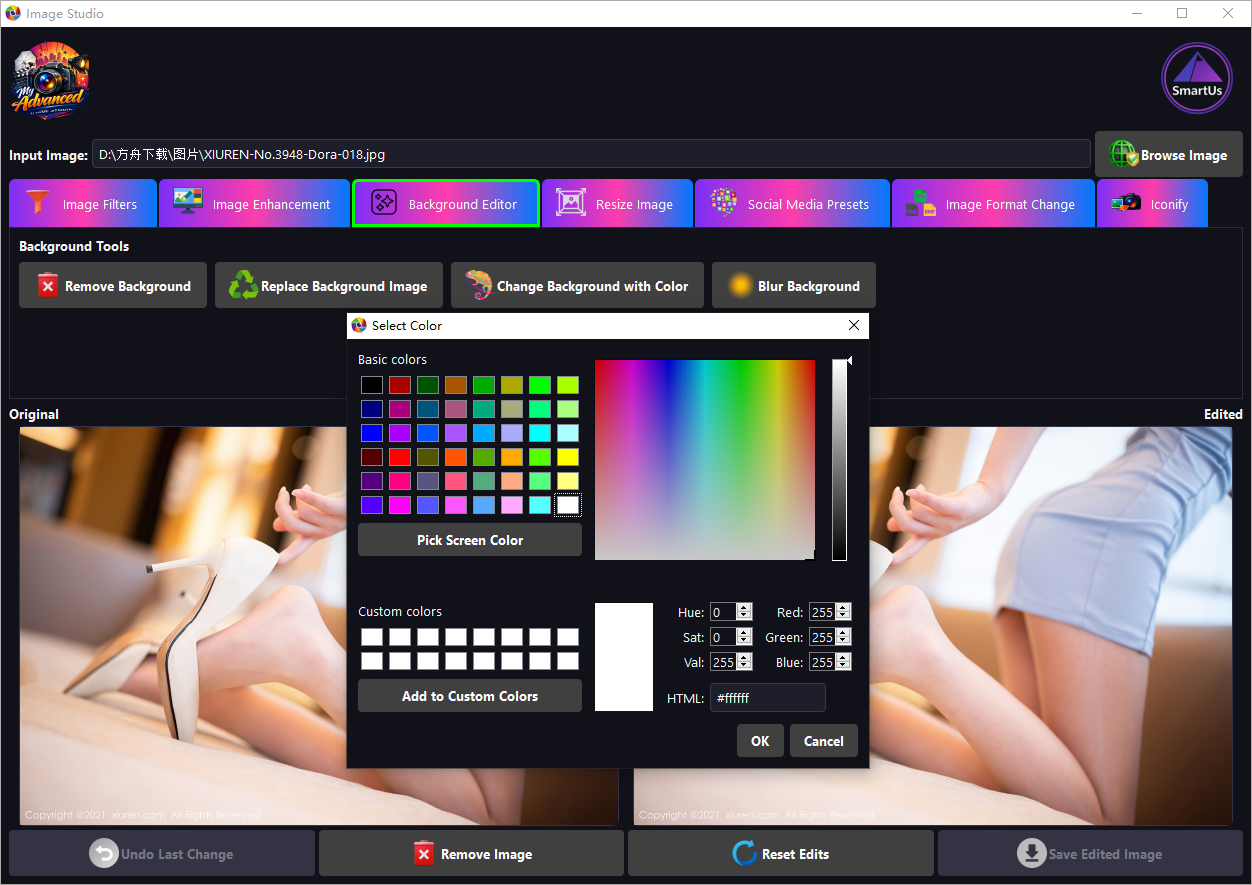The height and width of the screenshot is (885, 1252).
Task: Go to Social Media Presets tab
Action: [x=792, y=204]
